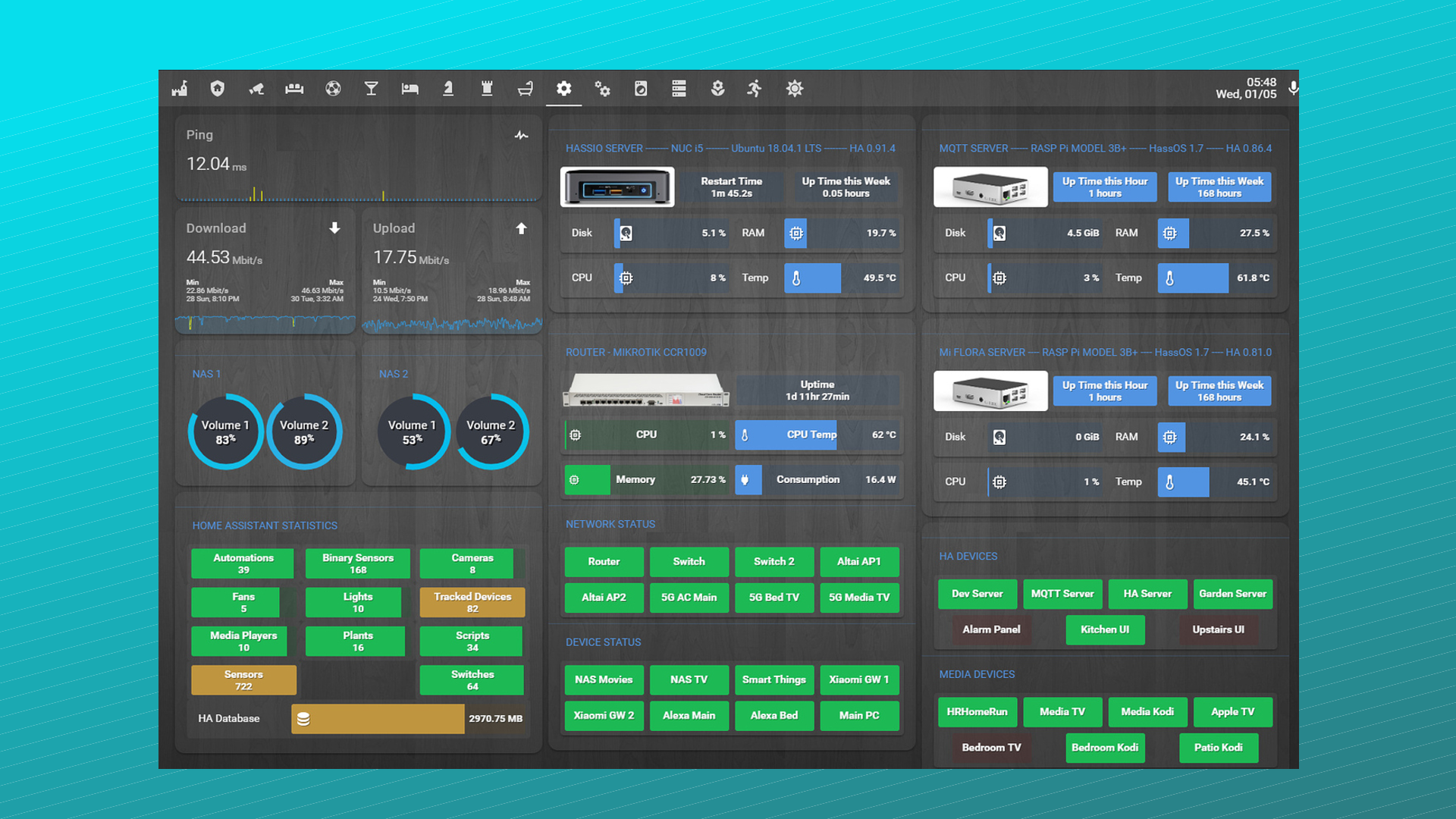Image resolution: width=1456 pixels, height=819 pixels.
Task: Toggle the Alarm Panel device button
Action: (991, 629)
